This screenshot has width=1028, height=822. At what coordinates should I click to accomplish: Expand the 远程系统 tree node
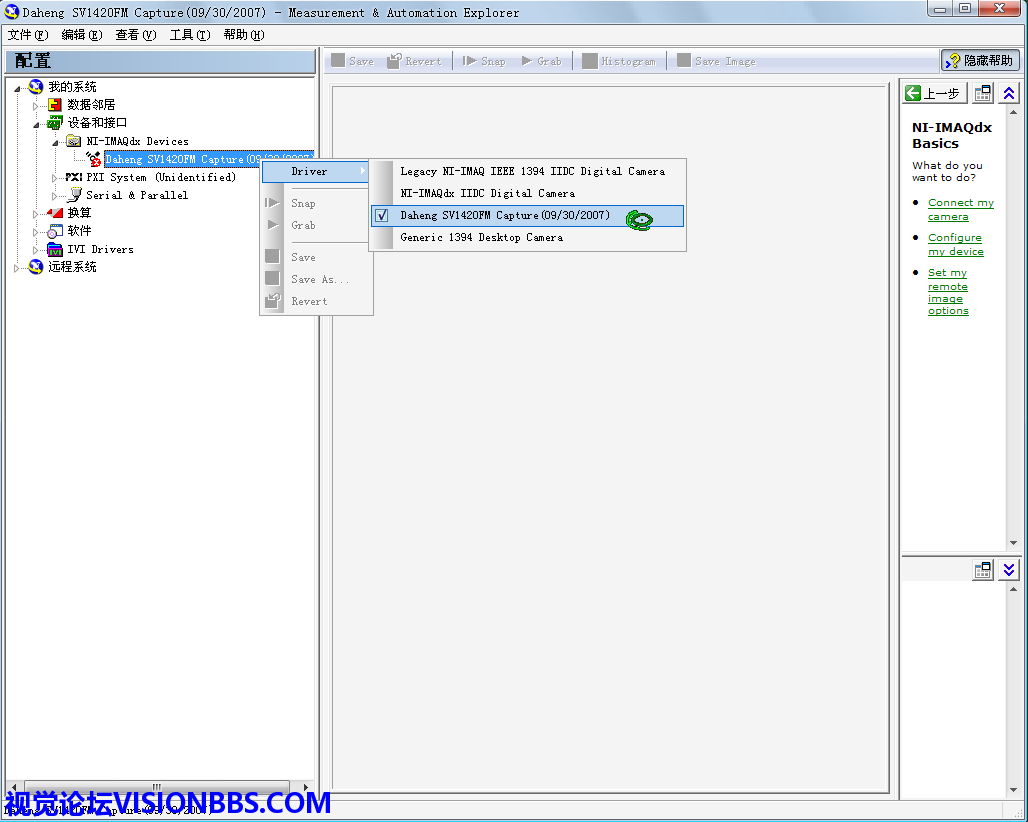click(18, 267)
